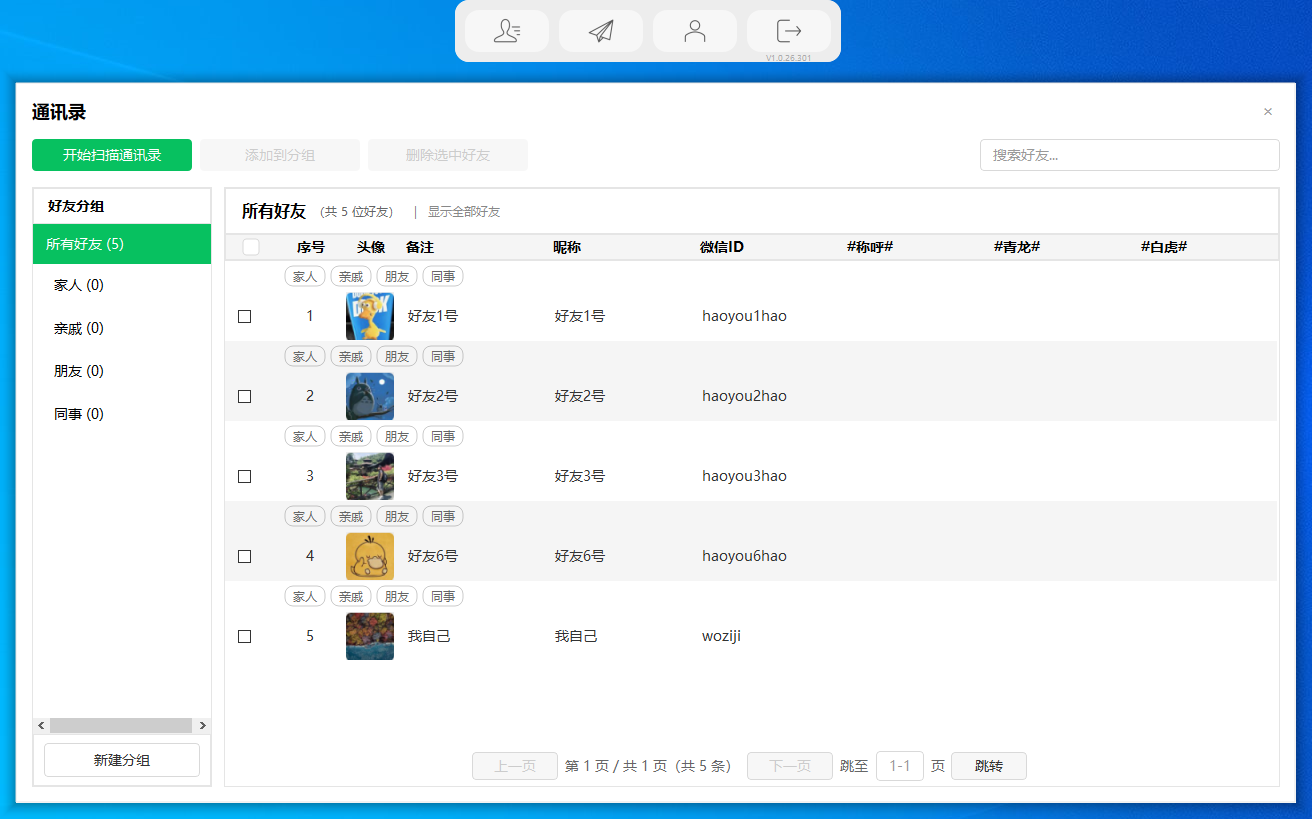The image size is (1312, 819).
Task: Click the 跳转 page jump button
Action: point(988,766)
